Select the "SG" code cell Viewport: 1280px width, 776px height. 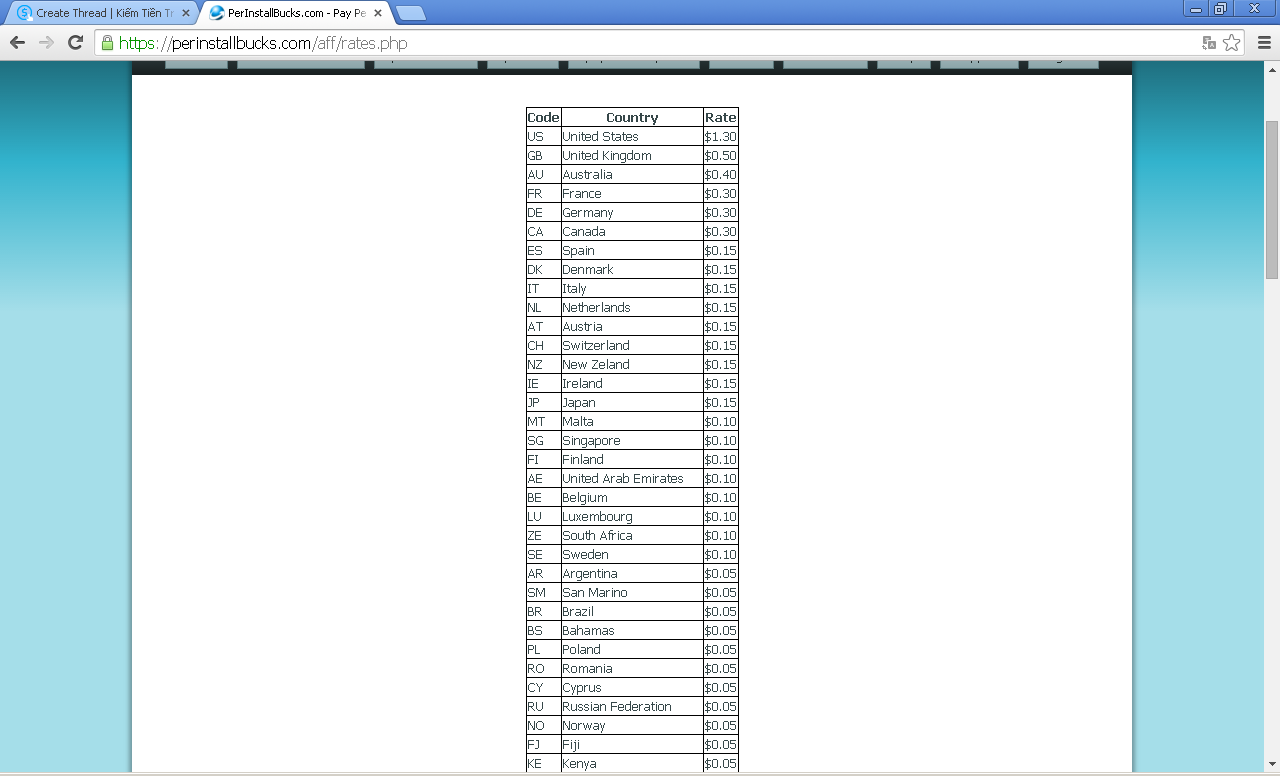(543, 440)
